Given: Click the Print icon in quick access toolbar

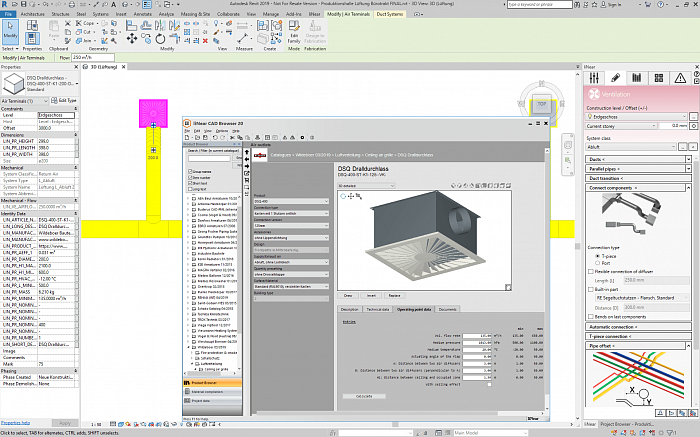Looking at the screenshot, I should pos(71,4).
